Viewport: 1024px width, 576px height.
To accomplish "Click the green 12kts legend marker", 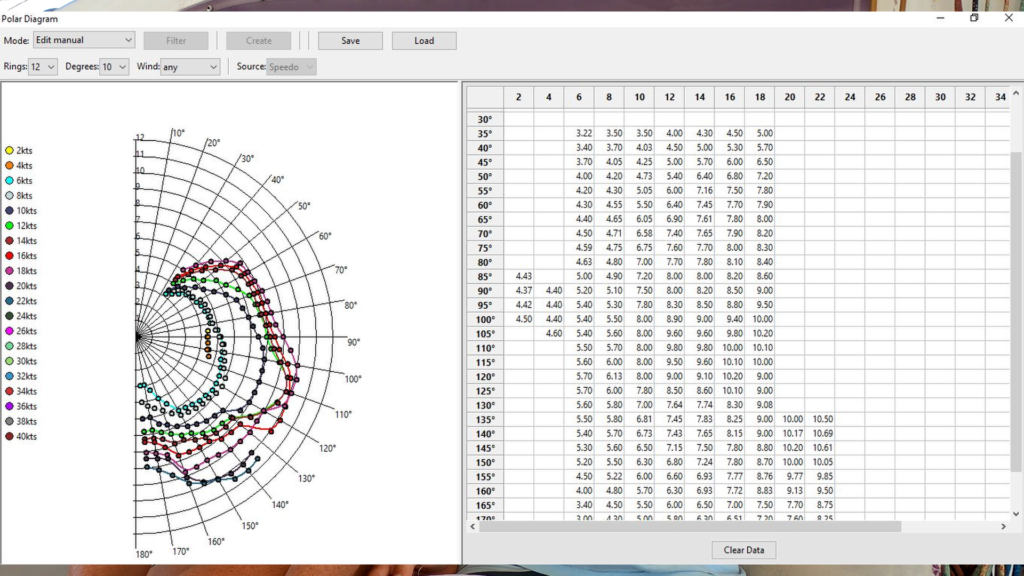I will [9, 226].
